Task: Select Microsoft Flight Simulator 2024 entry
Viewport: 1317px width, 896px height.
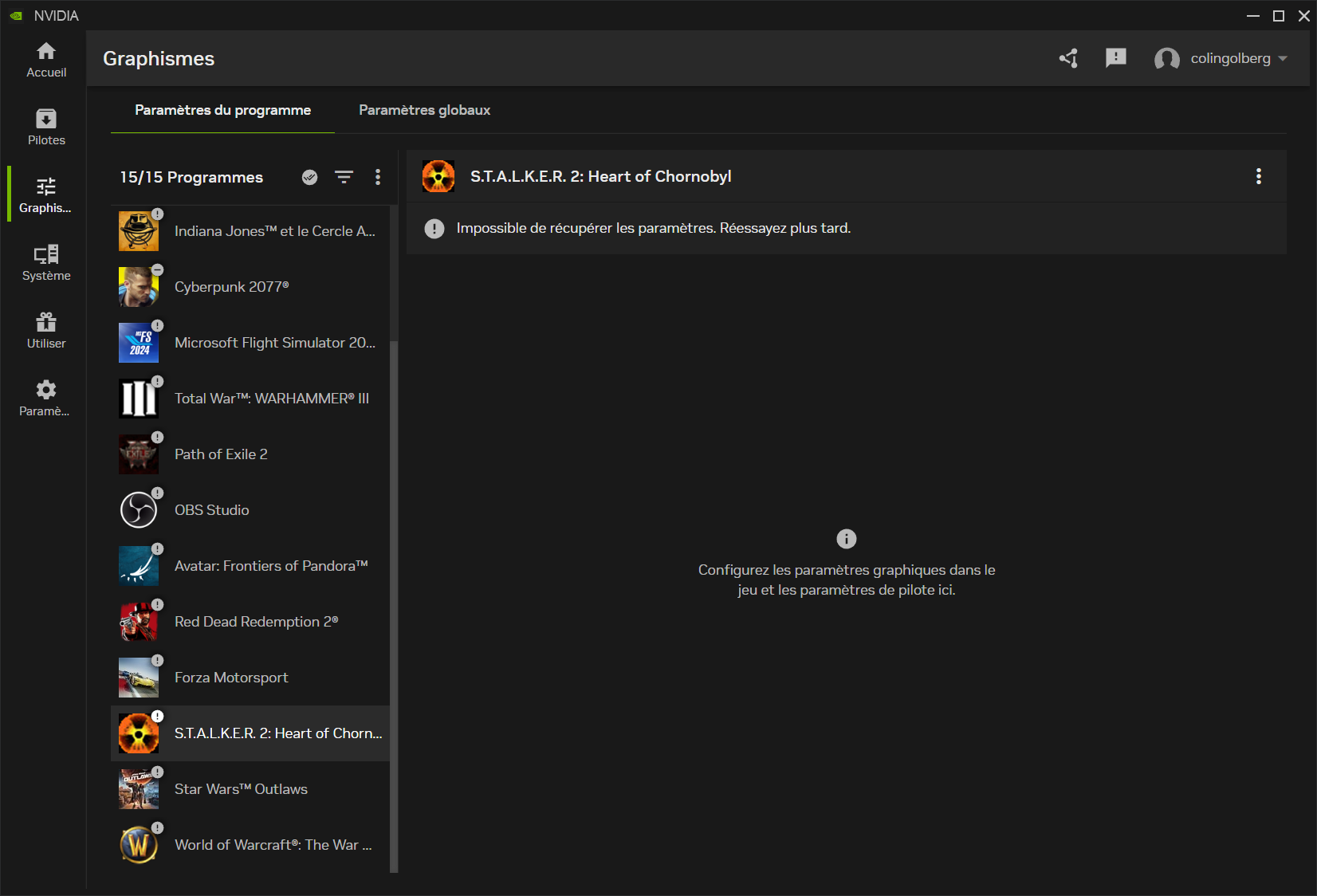Action: click(250, 343)
